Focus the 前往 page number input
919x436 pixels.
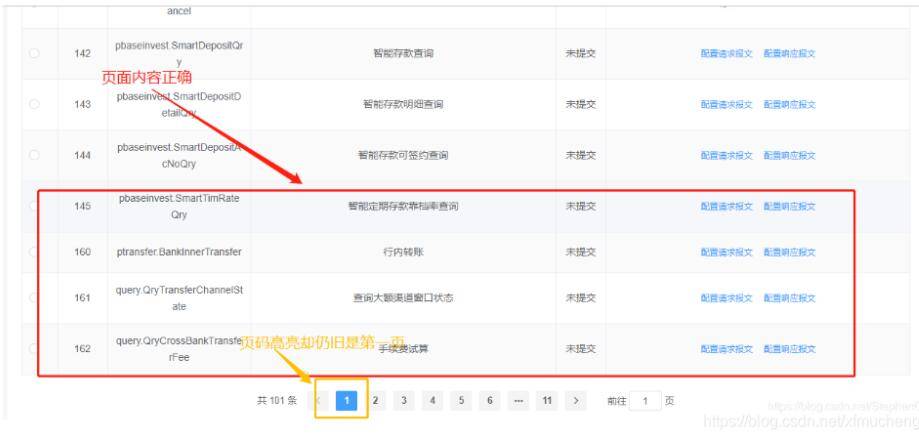pyautogui.click(x=645, y=401)
